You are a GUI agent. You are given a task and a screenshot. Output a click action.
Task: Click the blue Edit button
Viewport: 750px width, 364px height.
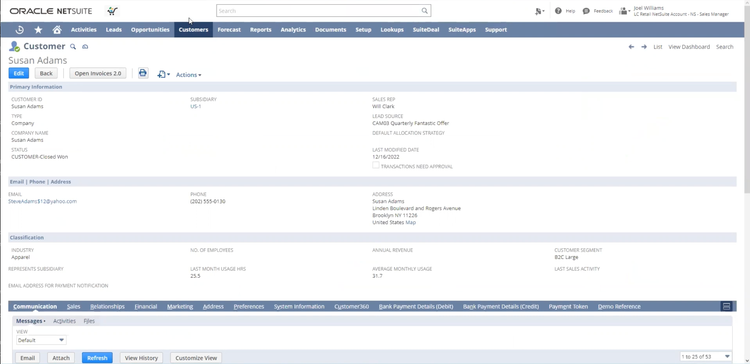[19, 73]
